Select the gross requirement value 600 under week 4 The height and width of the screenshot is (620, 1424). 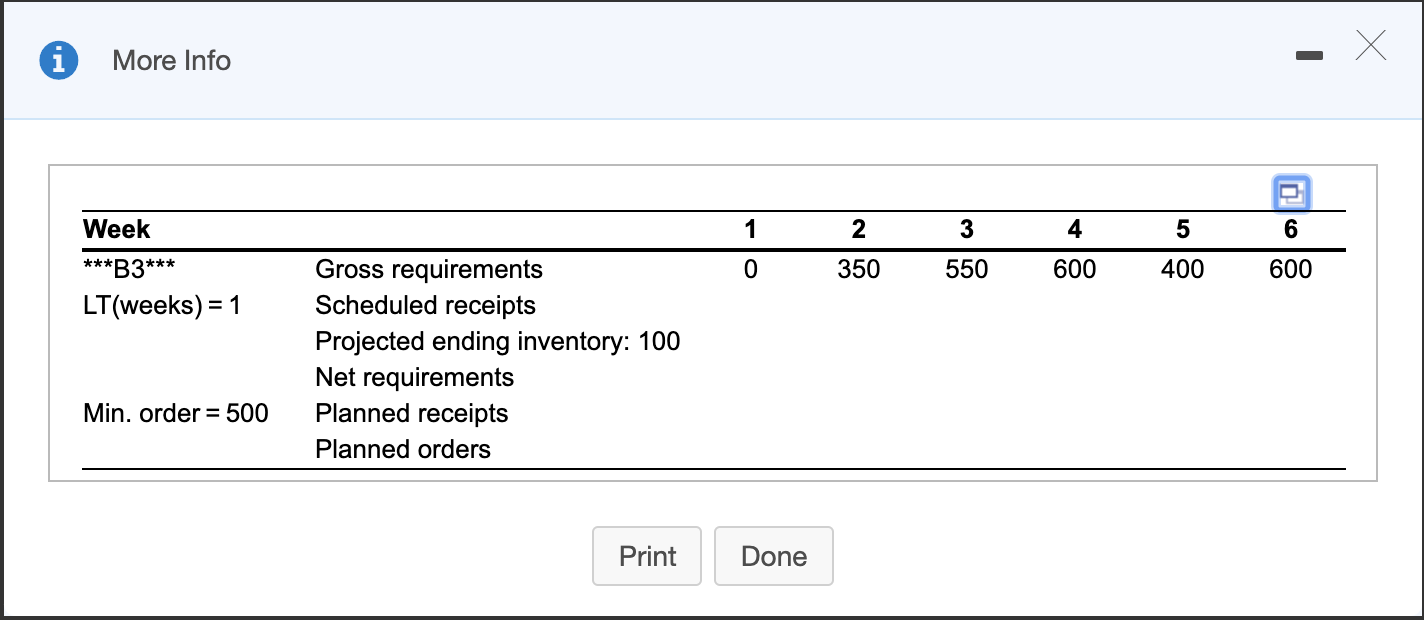tap(1074, 269)
